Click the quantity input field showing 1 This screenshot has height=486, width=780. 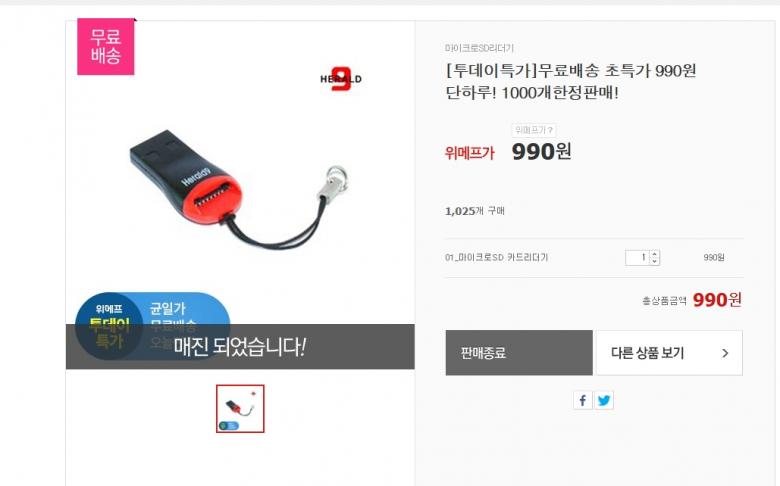point(638,257)
